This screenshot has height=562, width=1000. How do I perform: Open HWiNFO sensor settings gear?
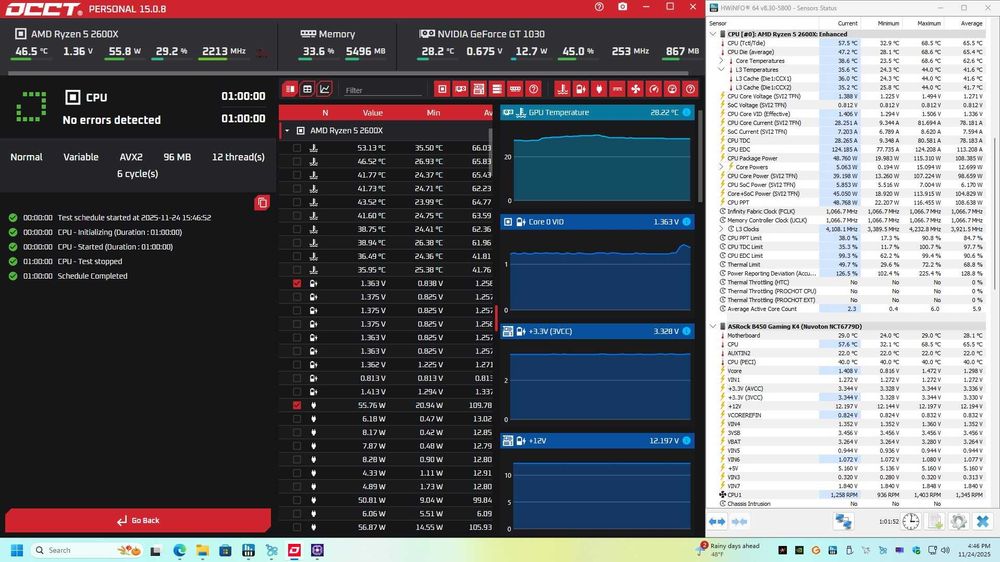tap(959, 521)
